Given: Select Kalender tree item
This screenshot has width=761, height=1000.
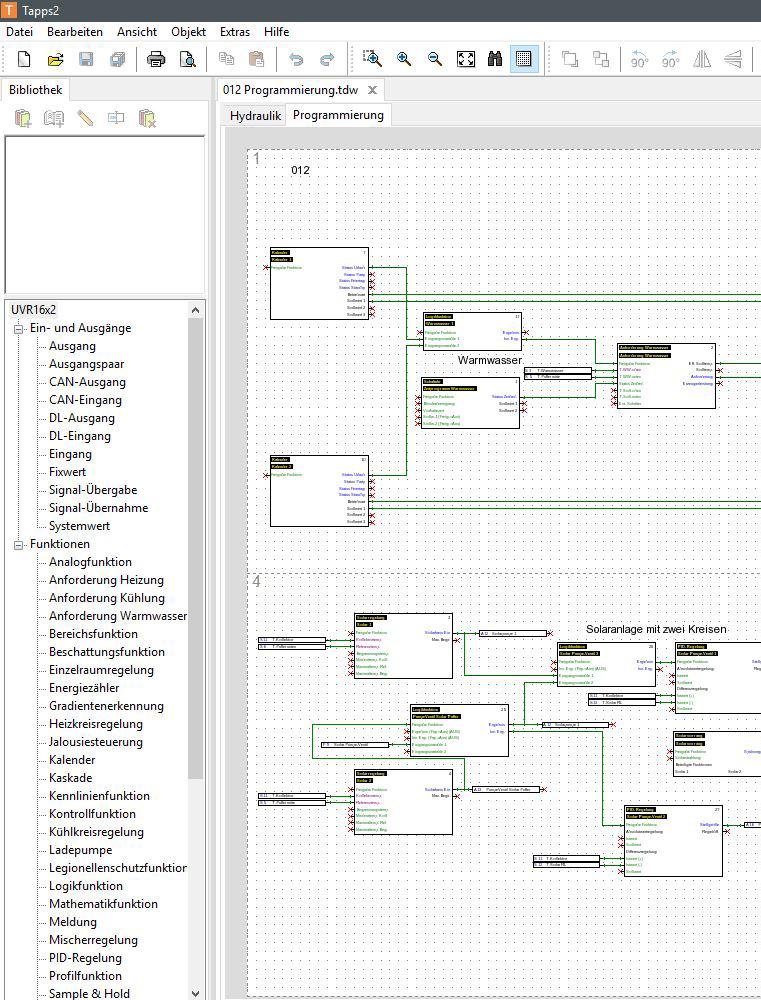Looking at the screenshot, I should [72, 760].
